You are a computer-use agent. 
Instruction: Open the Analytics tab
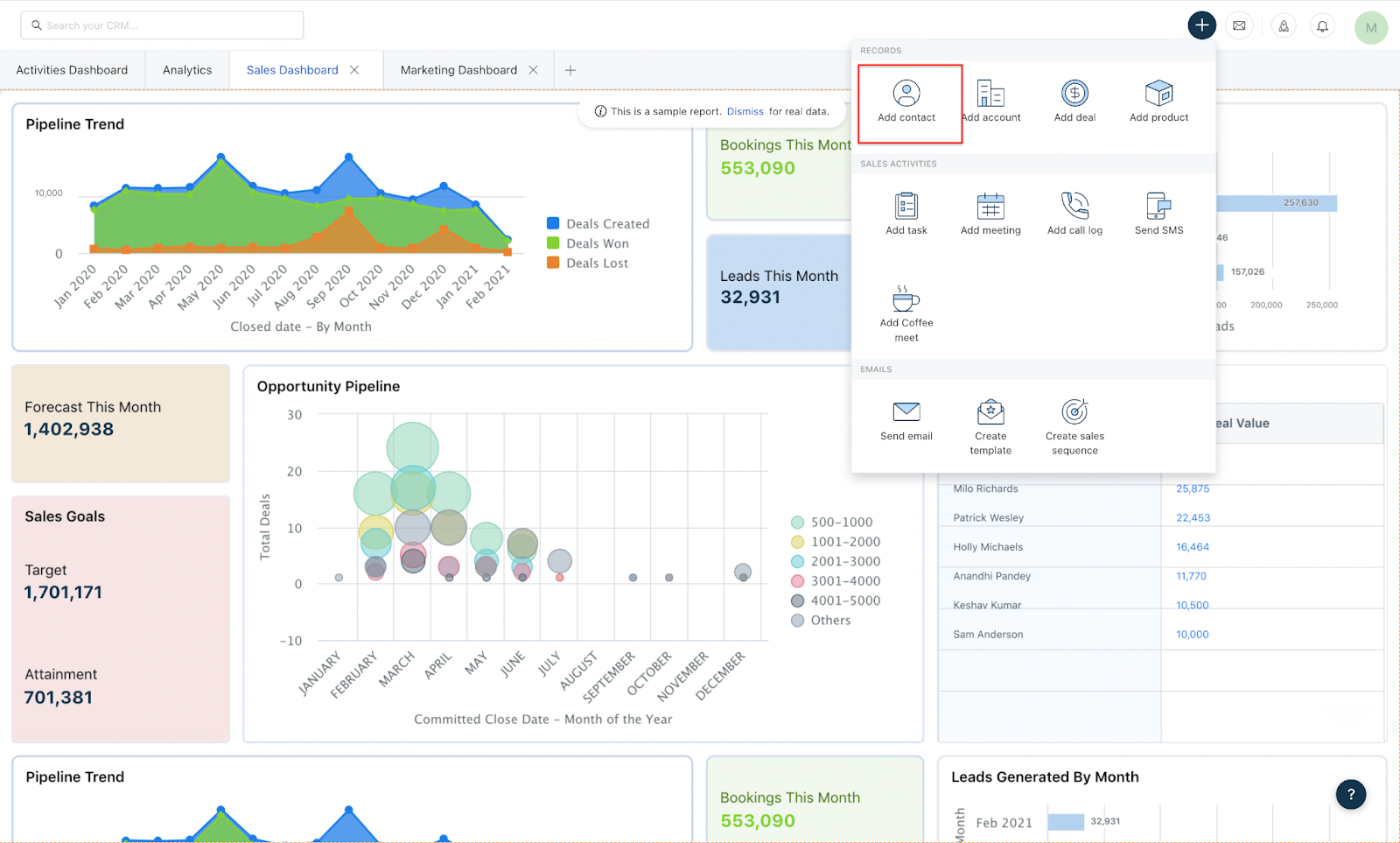[187, 70]
